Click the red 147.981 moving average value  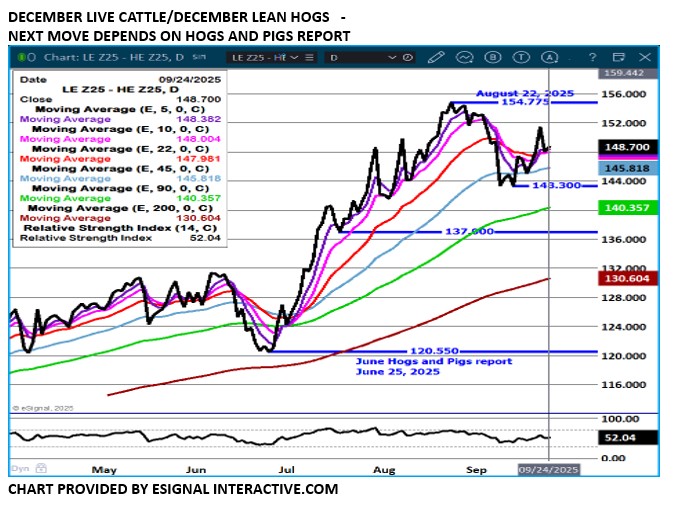click(x=199, y=159)
